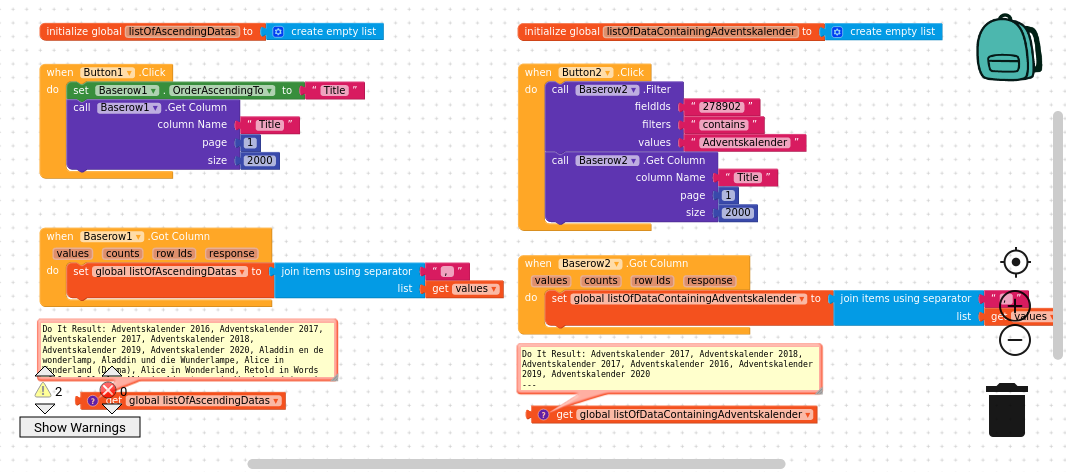
Task: Select "row Ids" parameter in Baserow2 Got Column
Action: coord(653,281)
